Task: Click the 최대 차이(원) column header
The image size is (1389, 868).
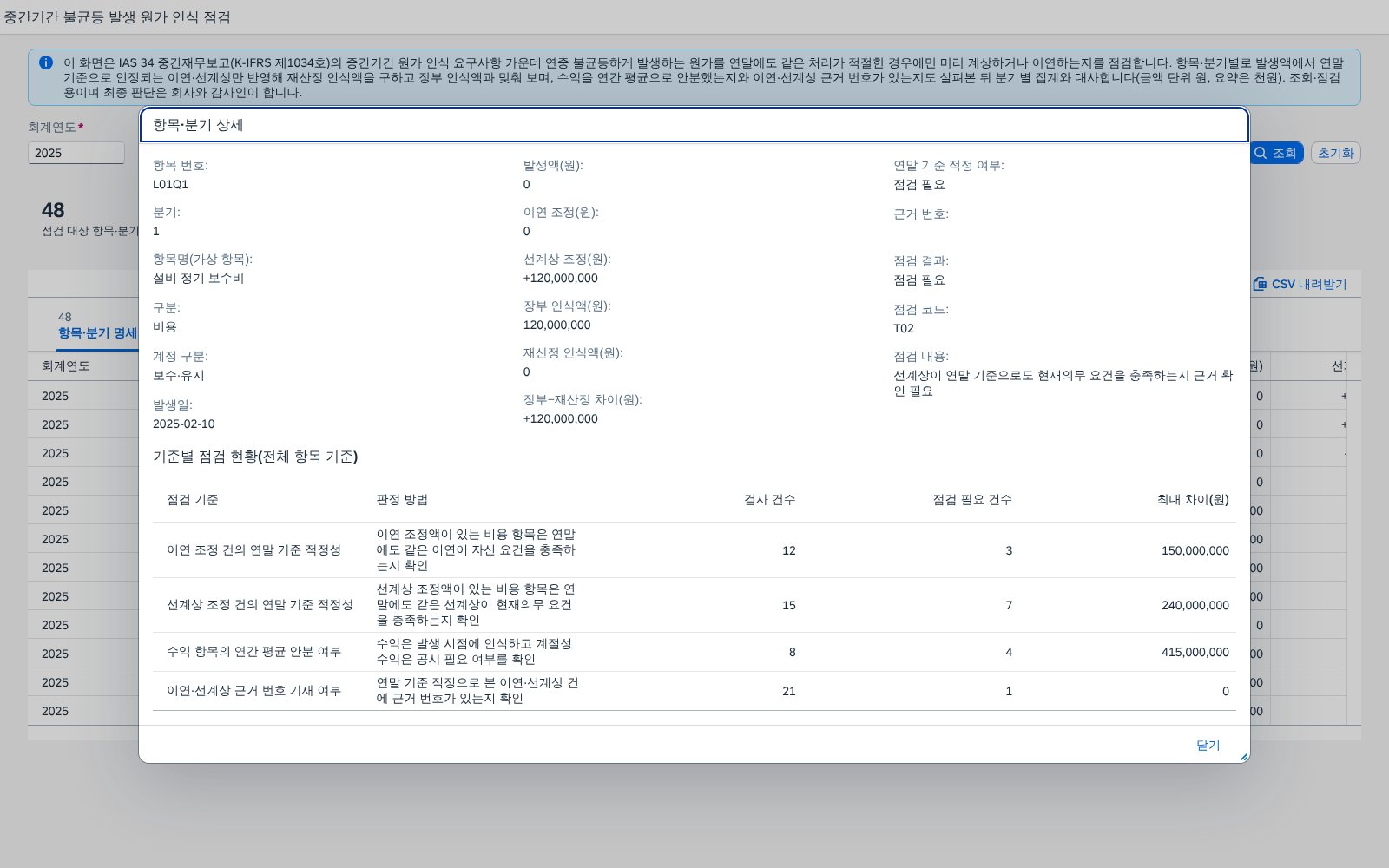Action: point(1193,500)
